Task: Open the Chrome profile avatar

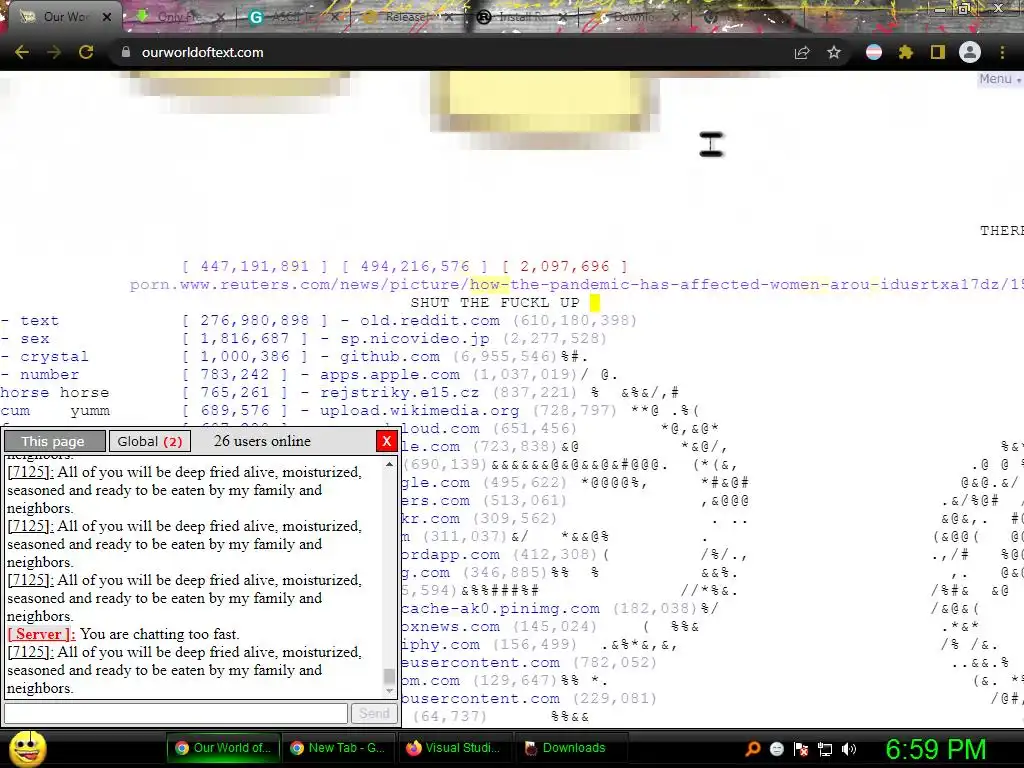Action: tap(970, 52)
